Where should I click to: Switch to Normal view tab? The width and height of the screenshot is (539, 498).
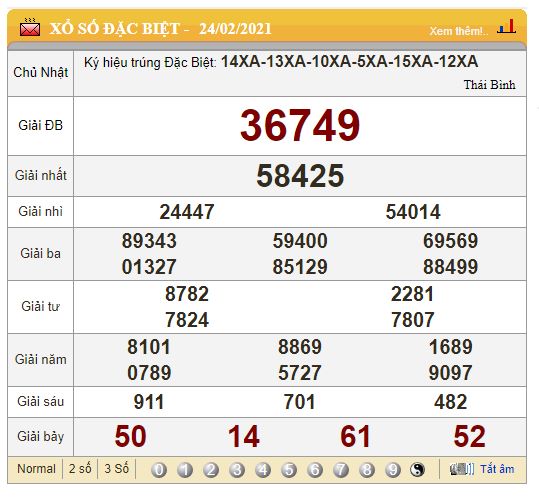point(36,469)
